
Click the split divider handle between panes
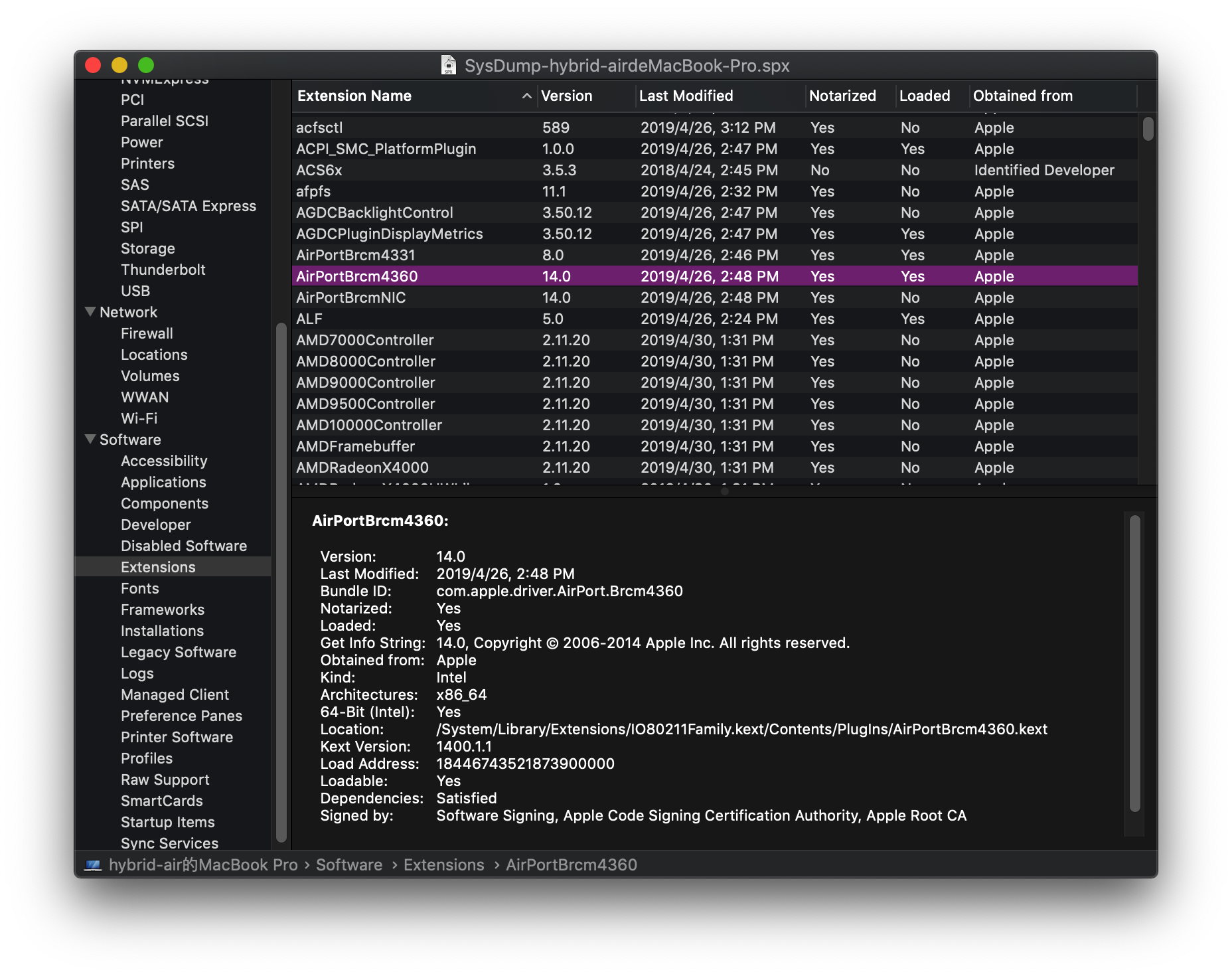tap(724, 491)
